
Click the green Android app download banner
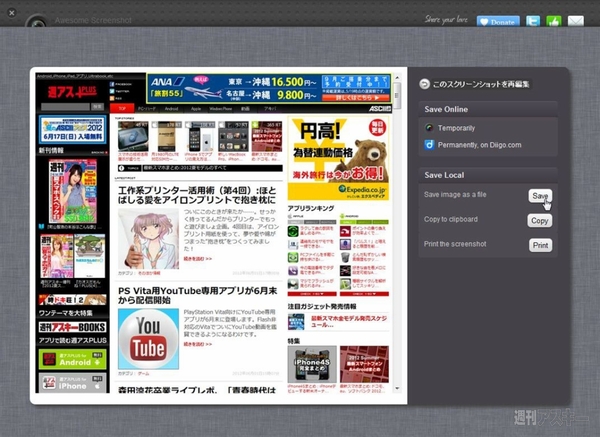pos(72,359)
